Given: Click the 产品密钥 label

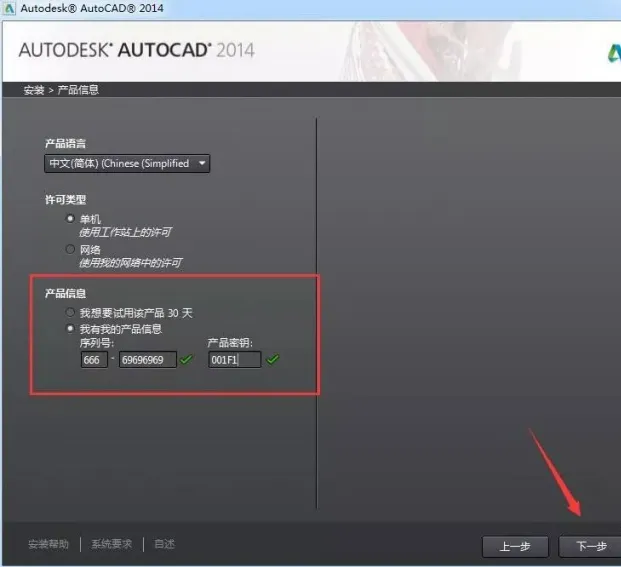Looking at the screenshot, I should click(230, 343).
